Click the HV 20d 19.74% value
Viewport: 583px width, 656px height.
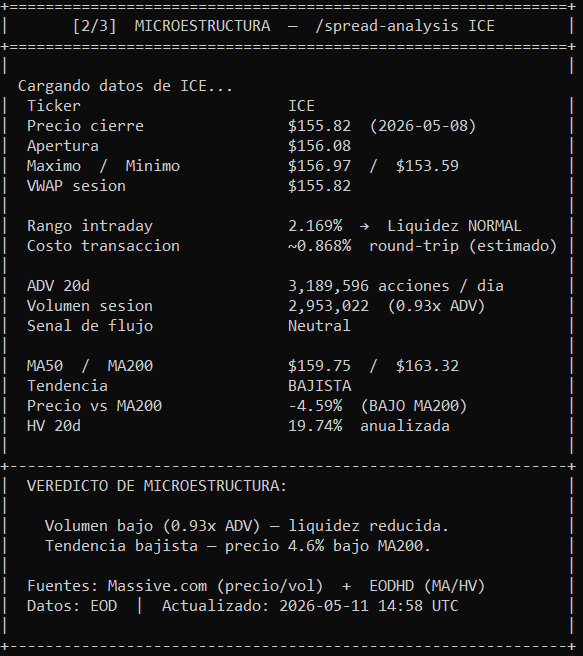(315, 426)
